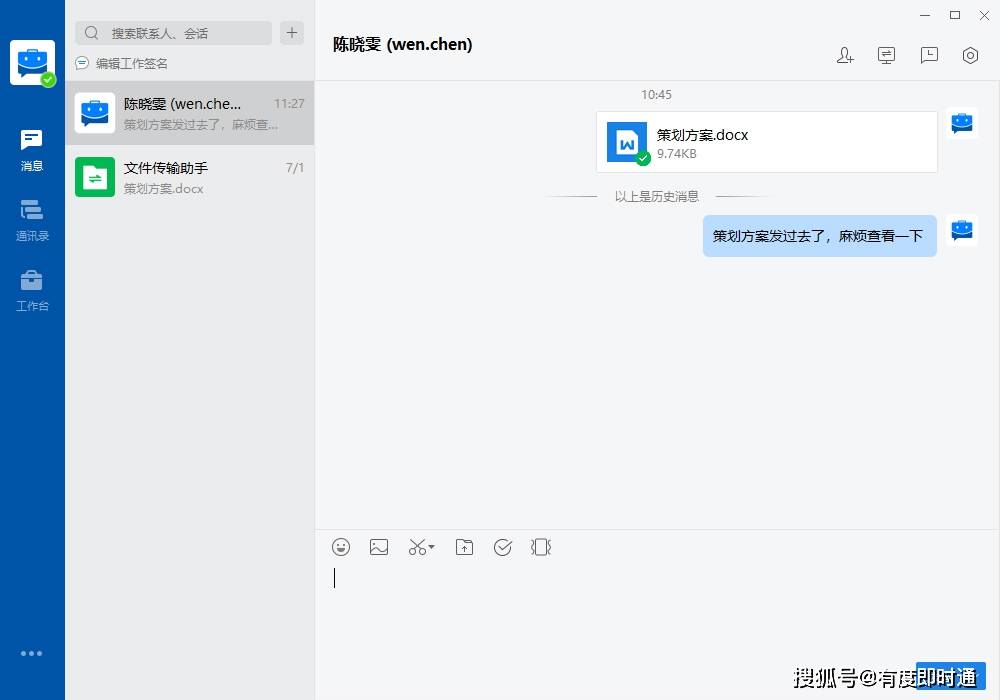The image size is (1000, 700).
Task: Take a screenshot with the scissors icon
Action: tap(417, 547)
